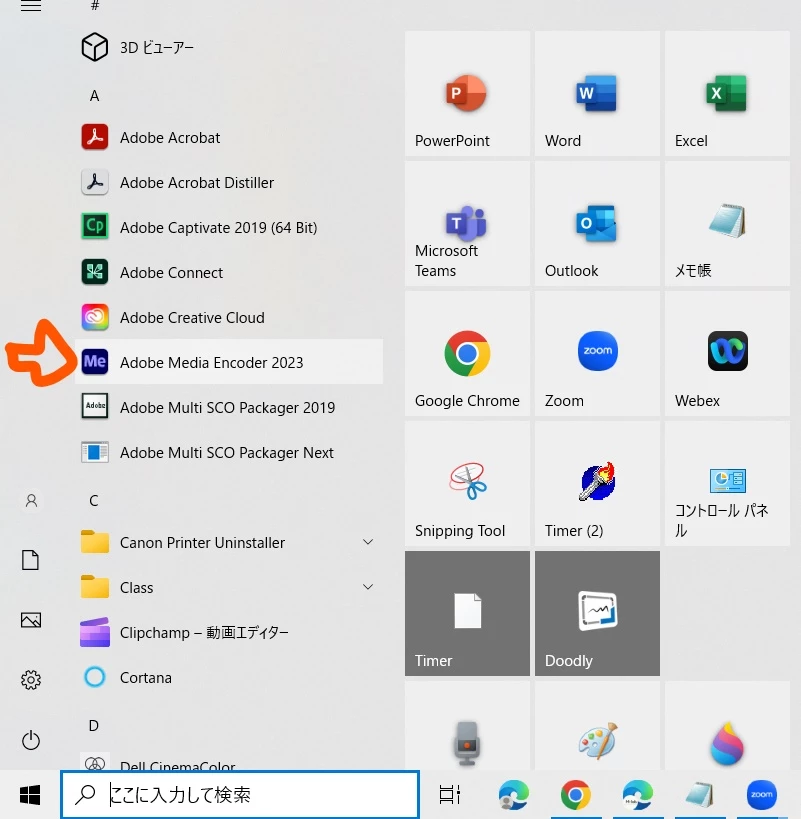
Task: Open the Pictures shortcut in sidebar
Action: click(x=31, y=620)
